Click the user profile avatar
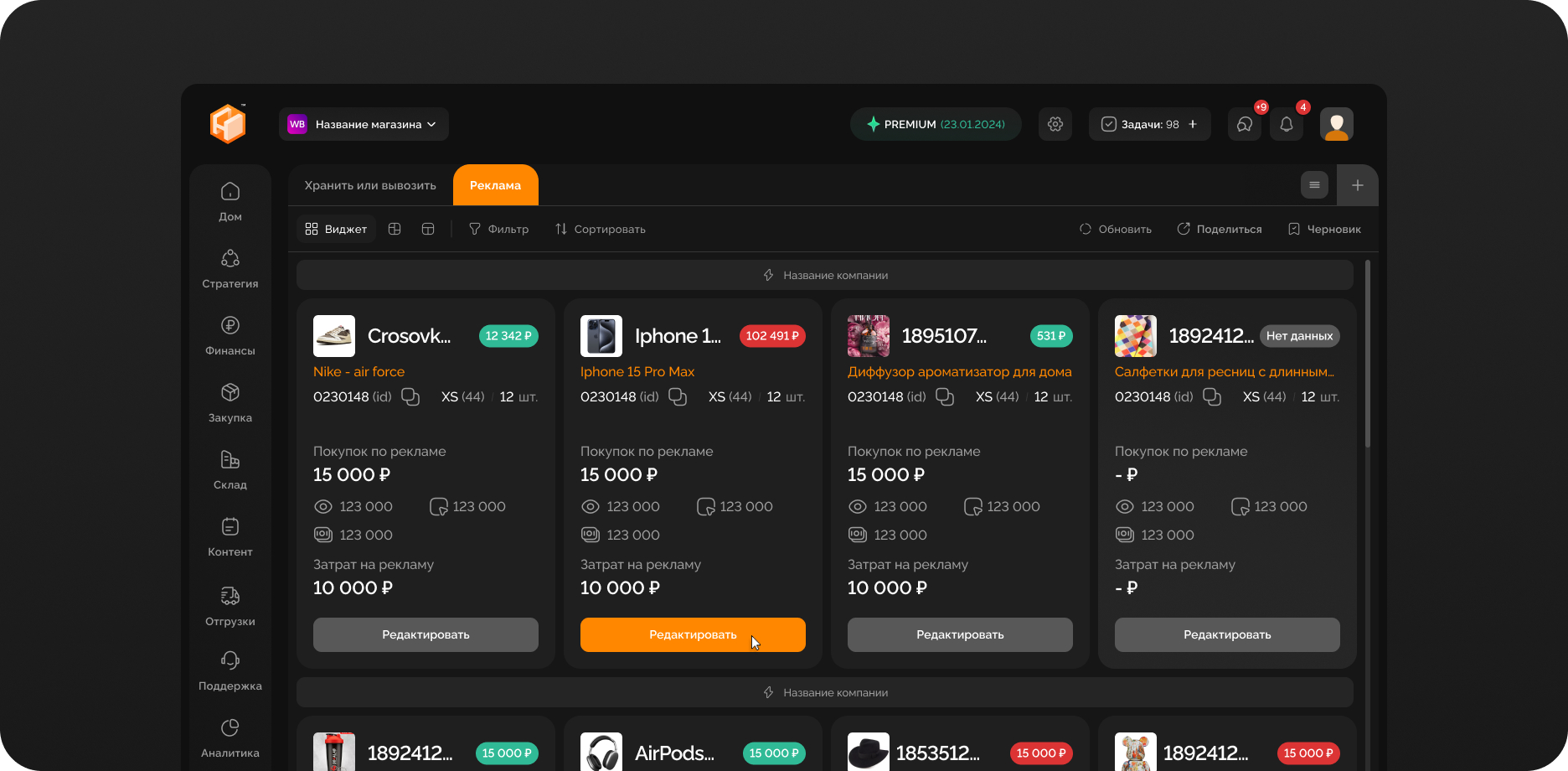Viewport: 1568px width, 771px height. click(x=1336, y=124)
